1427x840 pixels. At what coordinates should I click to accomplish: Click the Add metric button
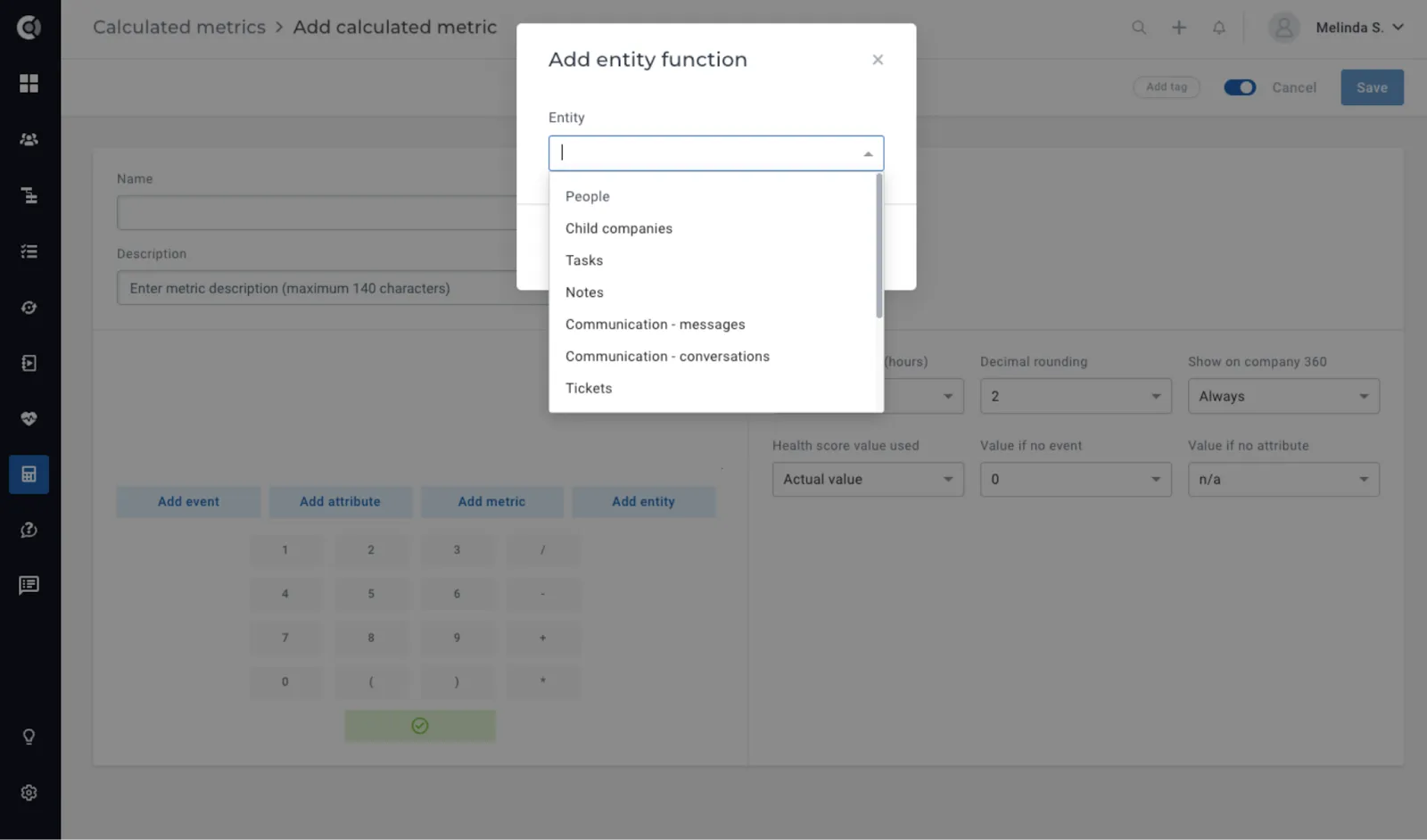pos(491,501)
